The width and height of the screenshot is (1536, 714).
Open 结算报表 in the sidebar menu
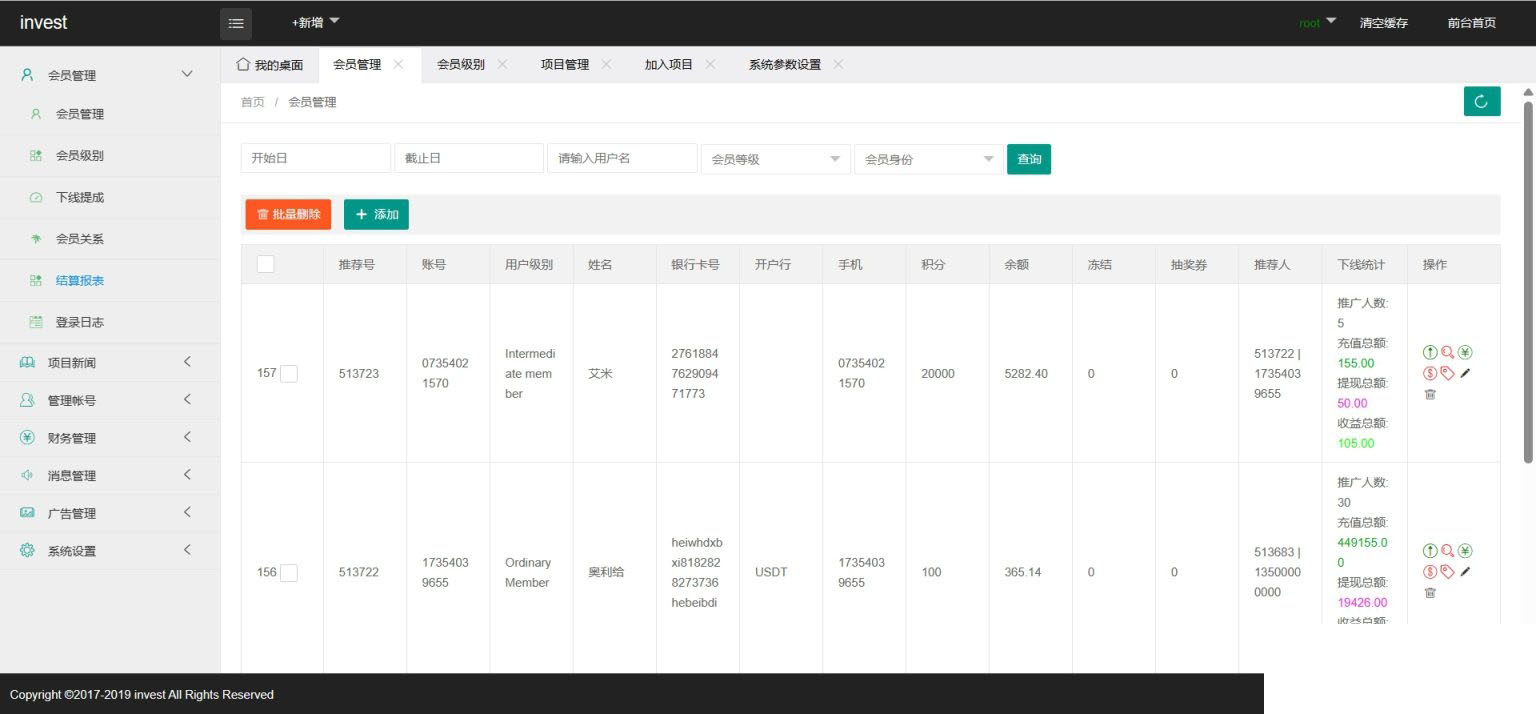tap(80, 281)
